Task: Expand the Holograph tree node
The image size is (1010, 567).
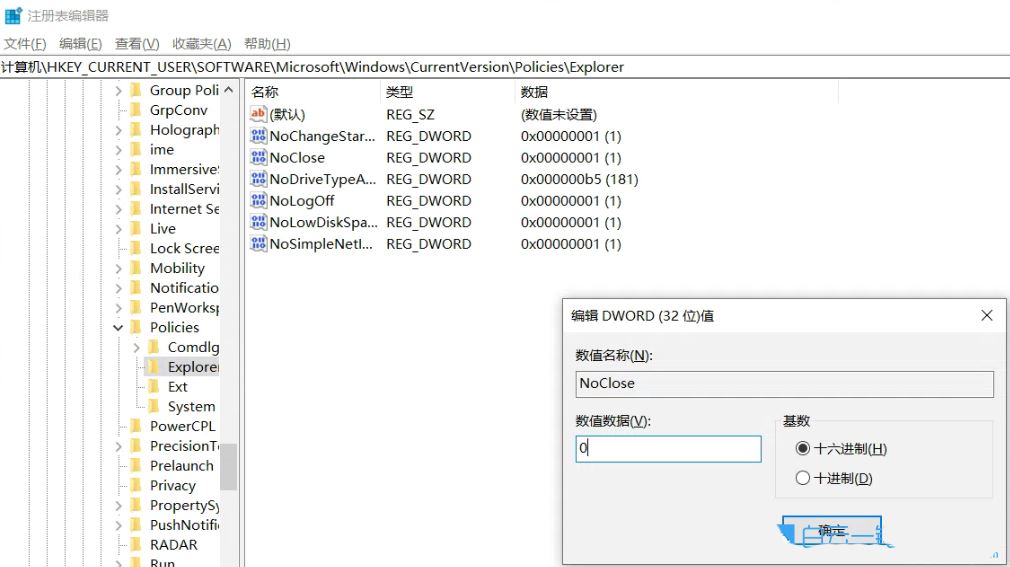Action: pyautogui.click(x=119, y=130)
